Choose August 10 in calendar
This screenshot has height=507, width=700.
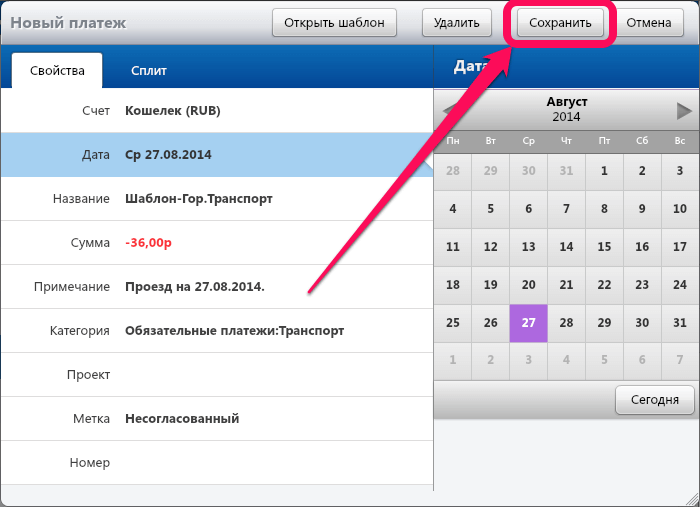(680, 209)
